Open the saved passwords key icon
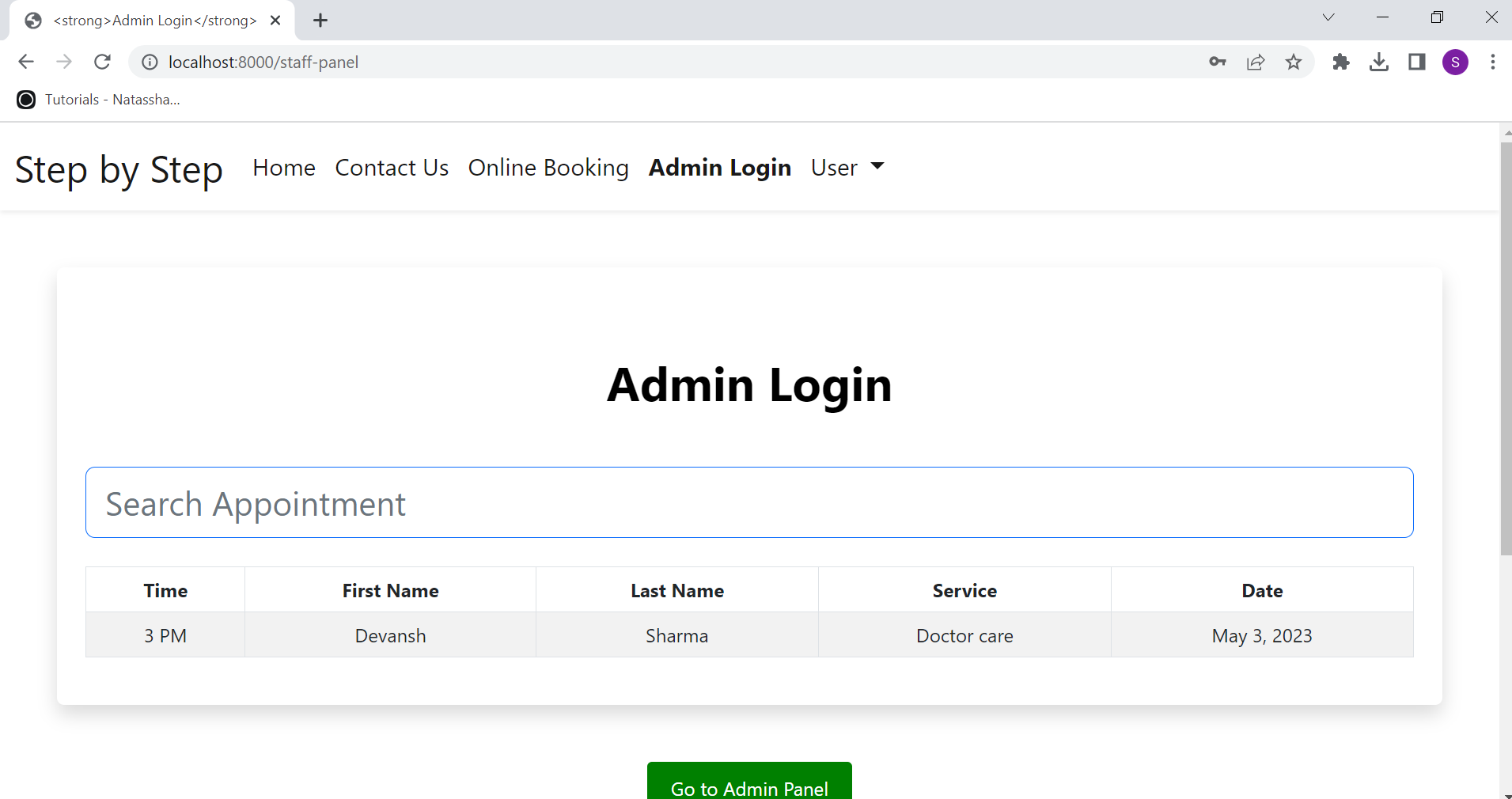 (1218, 62)
